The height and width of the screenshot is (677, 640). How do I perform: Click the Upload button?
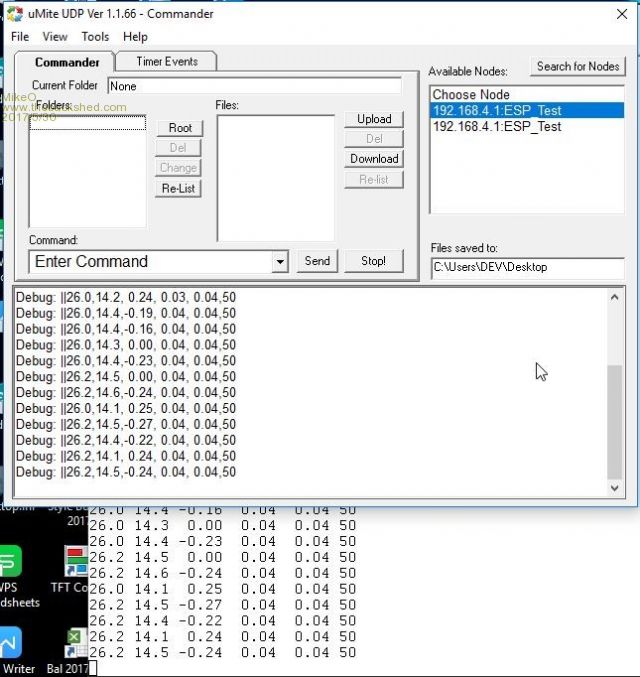click(x=374, y=119)
